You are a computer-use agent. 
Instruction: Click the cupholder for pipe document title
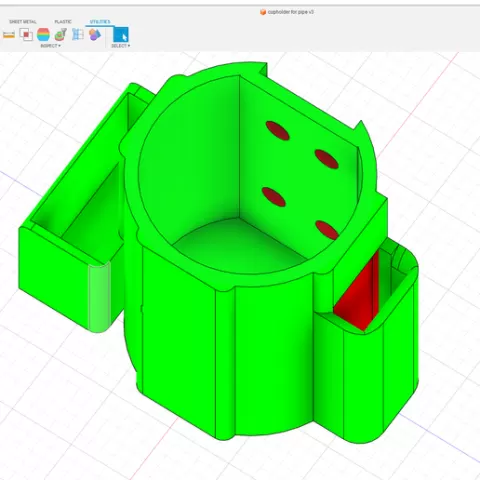click(x=291, y=12)
